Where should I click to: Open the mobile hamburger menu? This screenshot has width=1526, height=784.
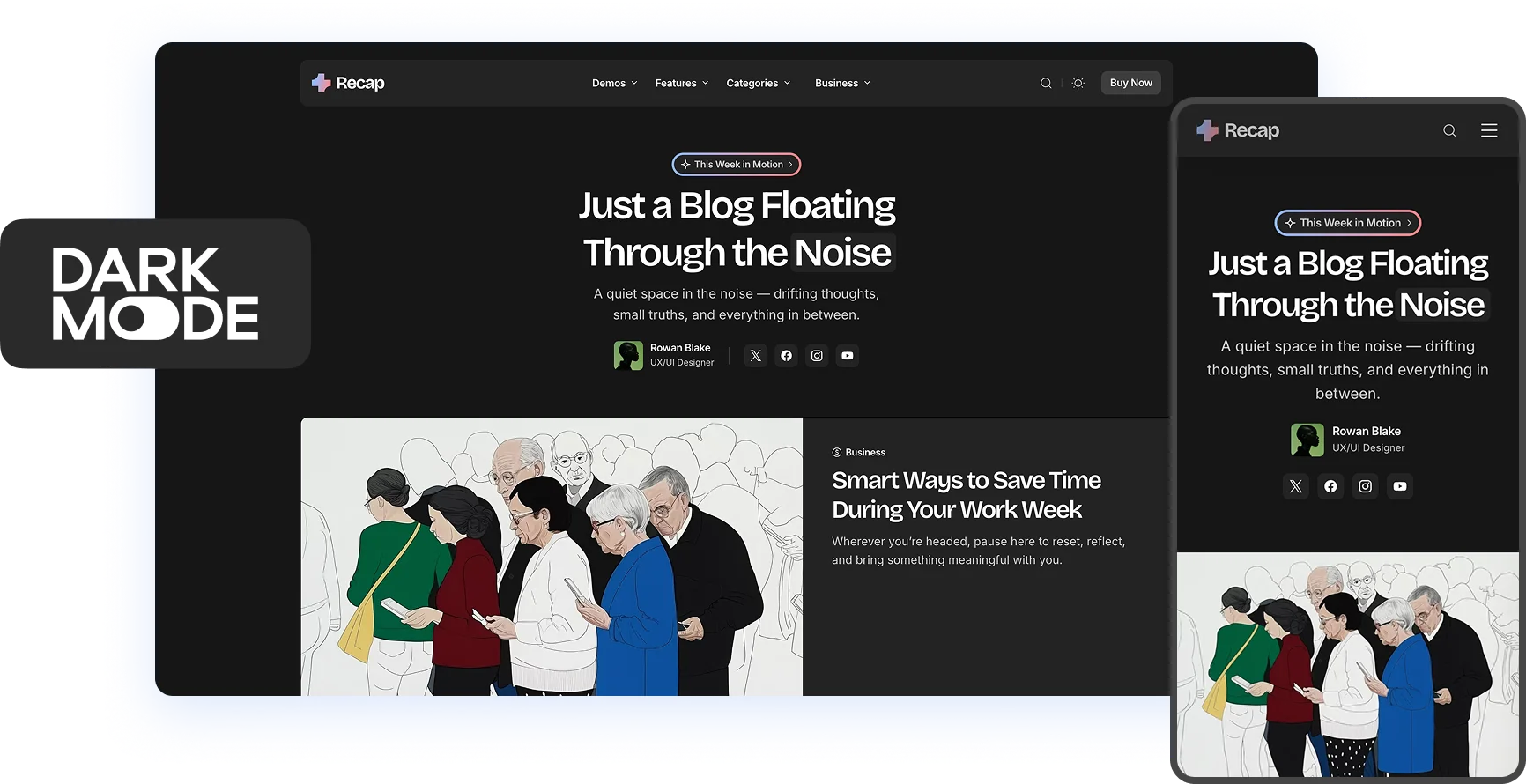[x=1489, y=130]
